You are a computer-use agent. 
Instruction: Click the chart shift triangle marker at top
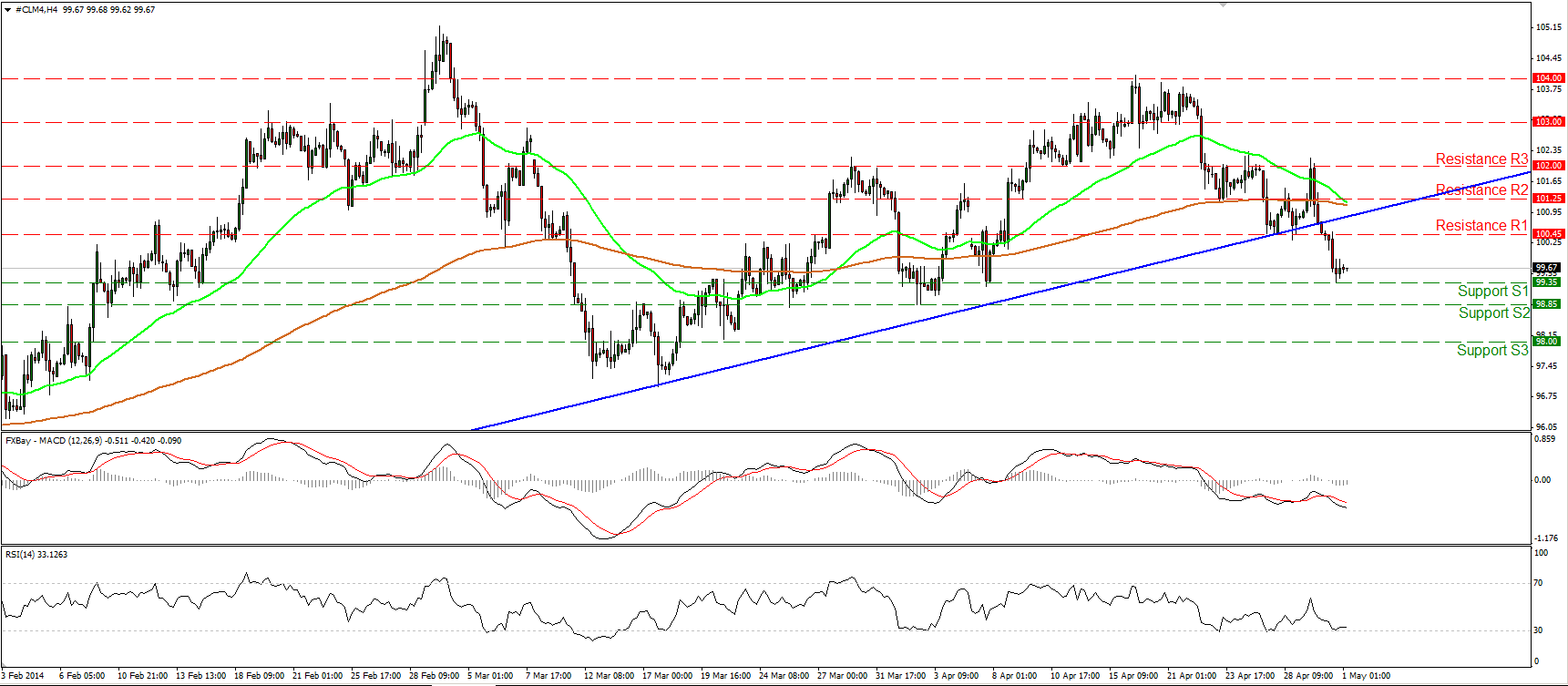coord(1224,5)
